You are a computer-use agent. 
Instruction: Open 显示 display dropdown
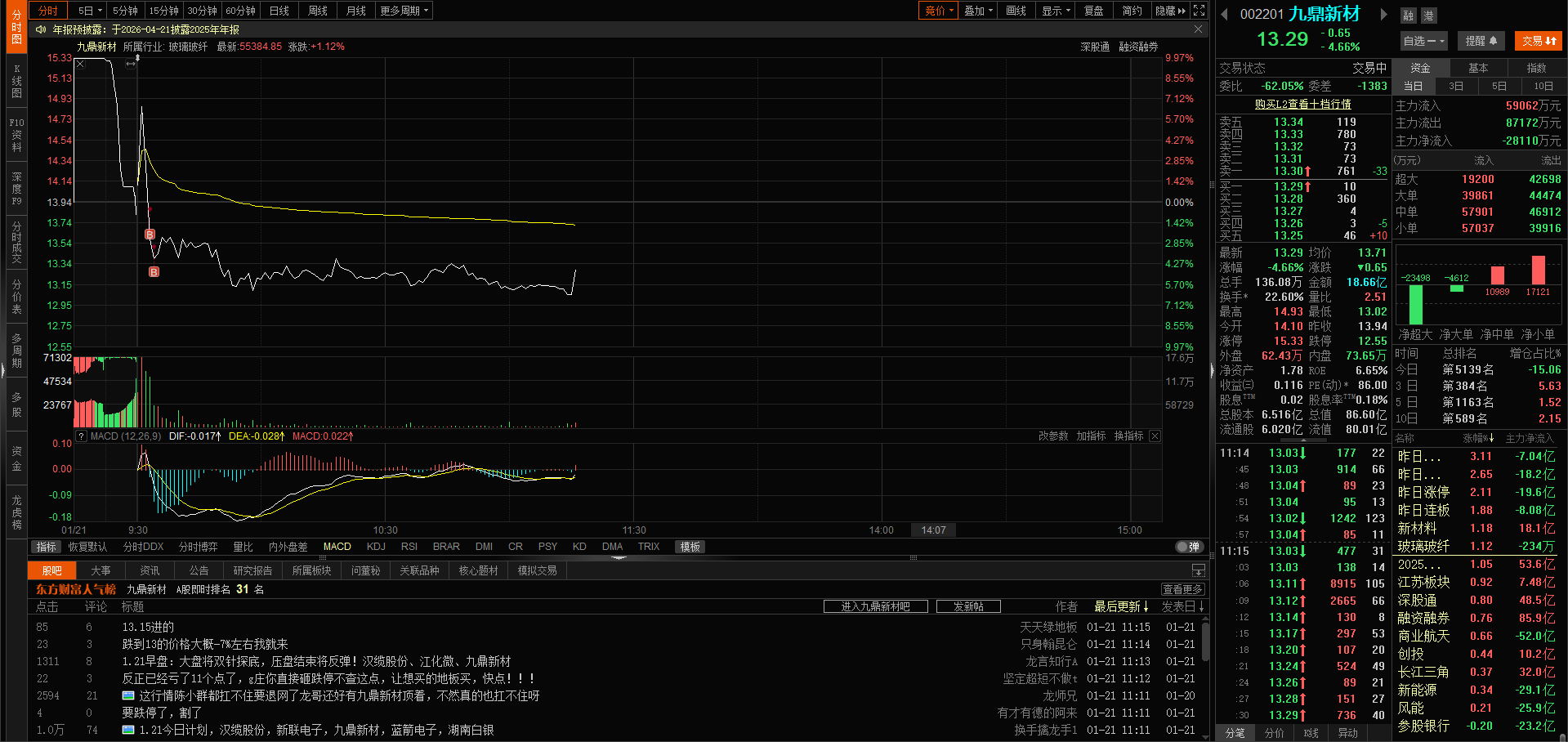tap(1056, 11)
